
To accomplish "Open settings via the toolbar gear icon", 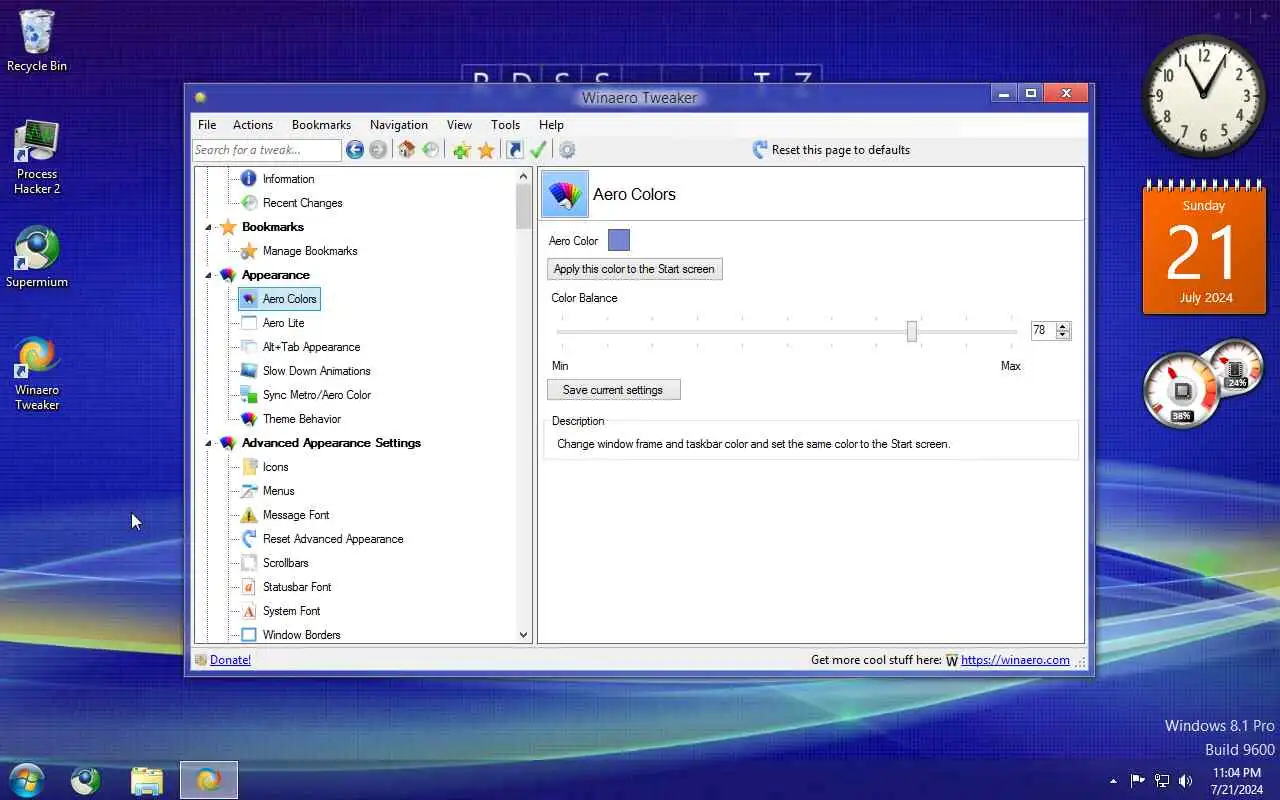I will click(567, 150).
